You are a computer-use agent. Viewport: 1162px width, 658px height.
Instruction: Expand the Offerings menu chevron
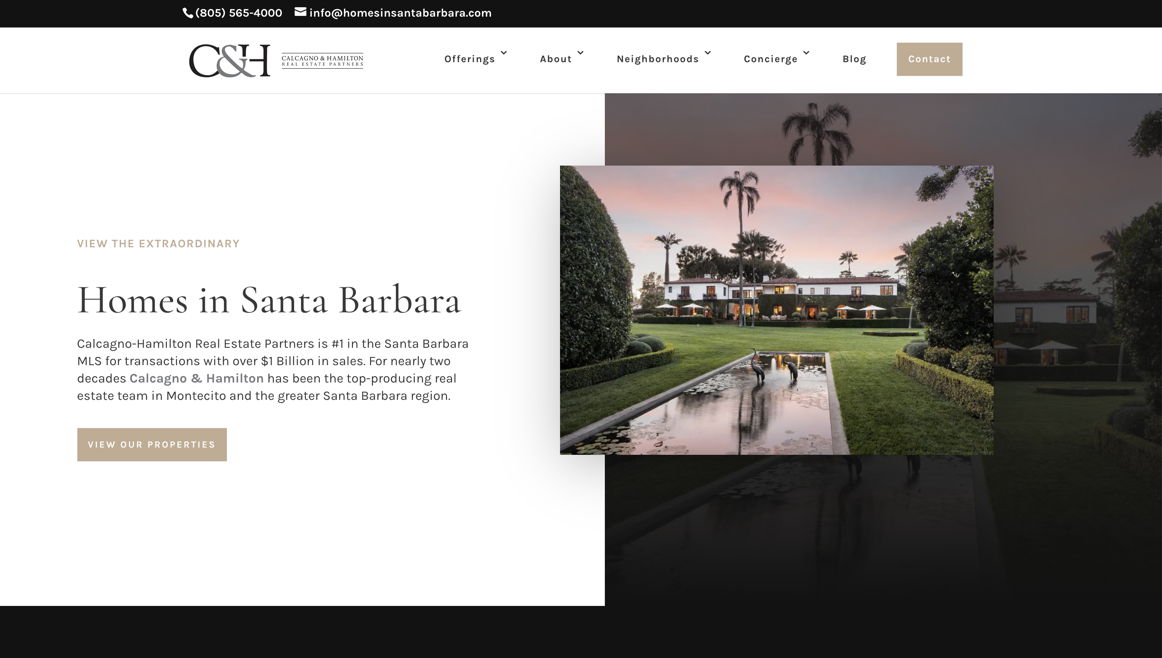tap(504, 53)
